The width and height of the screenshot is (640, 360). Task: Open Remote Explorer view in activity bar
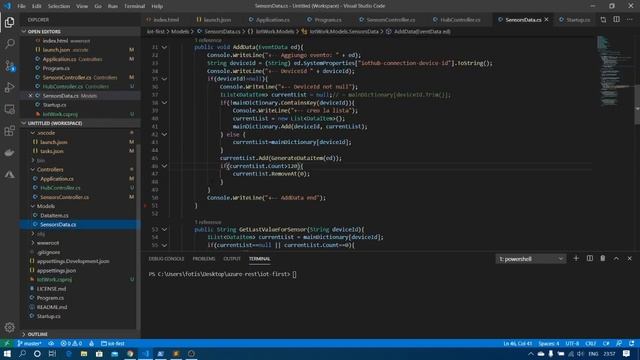click(9, 109)
